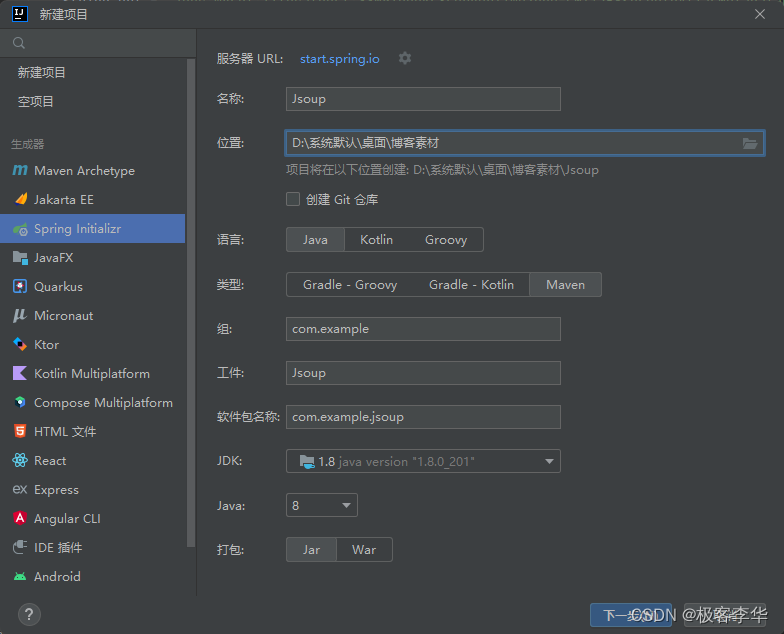Select the Jakarta EE generator
The width and height of the screenshot is (784, 634).
click(x=92, y=200)
